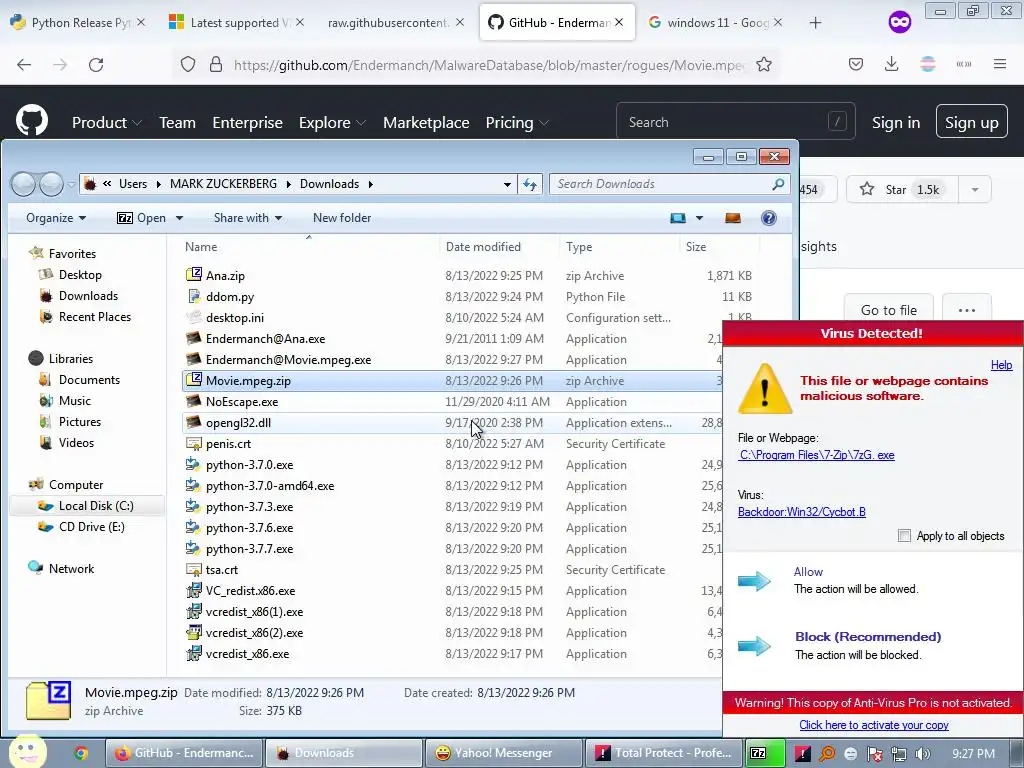Click the search magnifier in Search Downloads
Image resolution: width=1024 pixels, height=768 pixels.
(778, 184)
